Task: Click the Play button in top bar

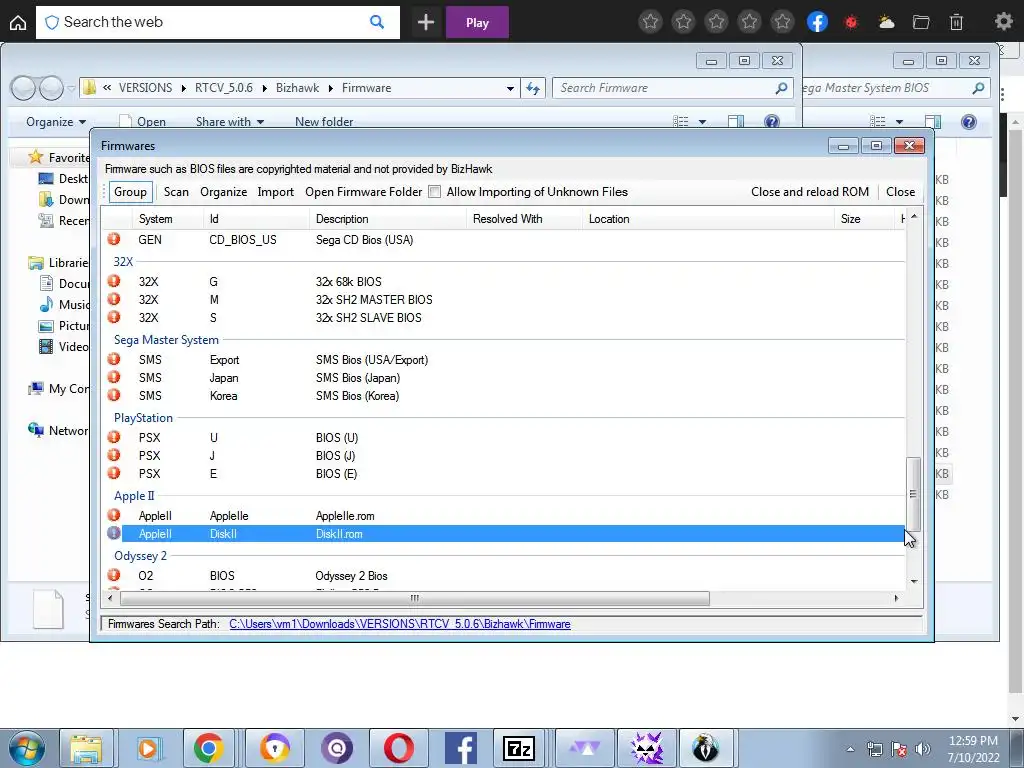Action: point(477,23)
